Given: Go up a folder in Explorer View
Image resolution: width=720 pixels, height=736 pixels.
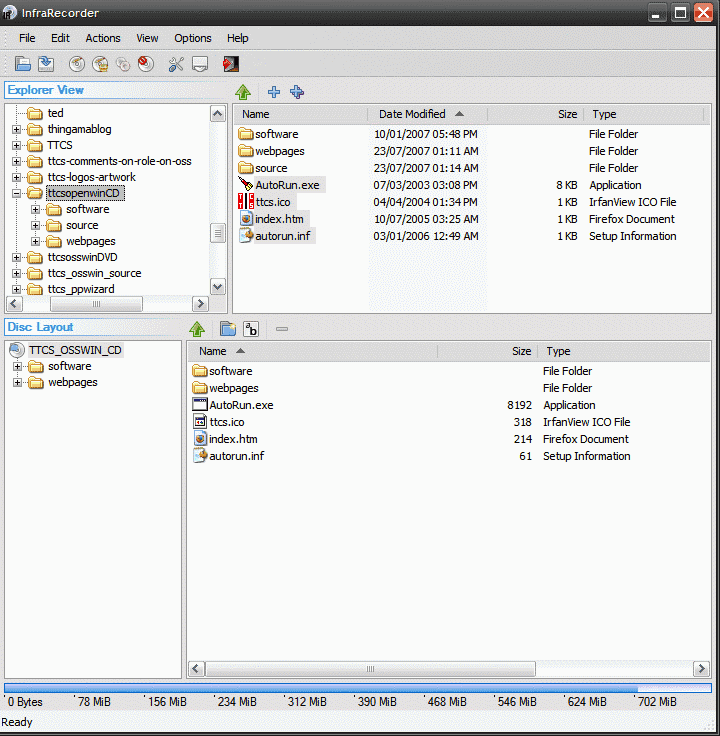Looking at the screenshot, I should click(x=243, y=92).
